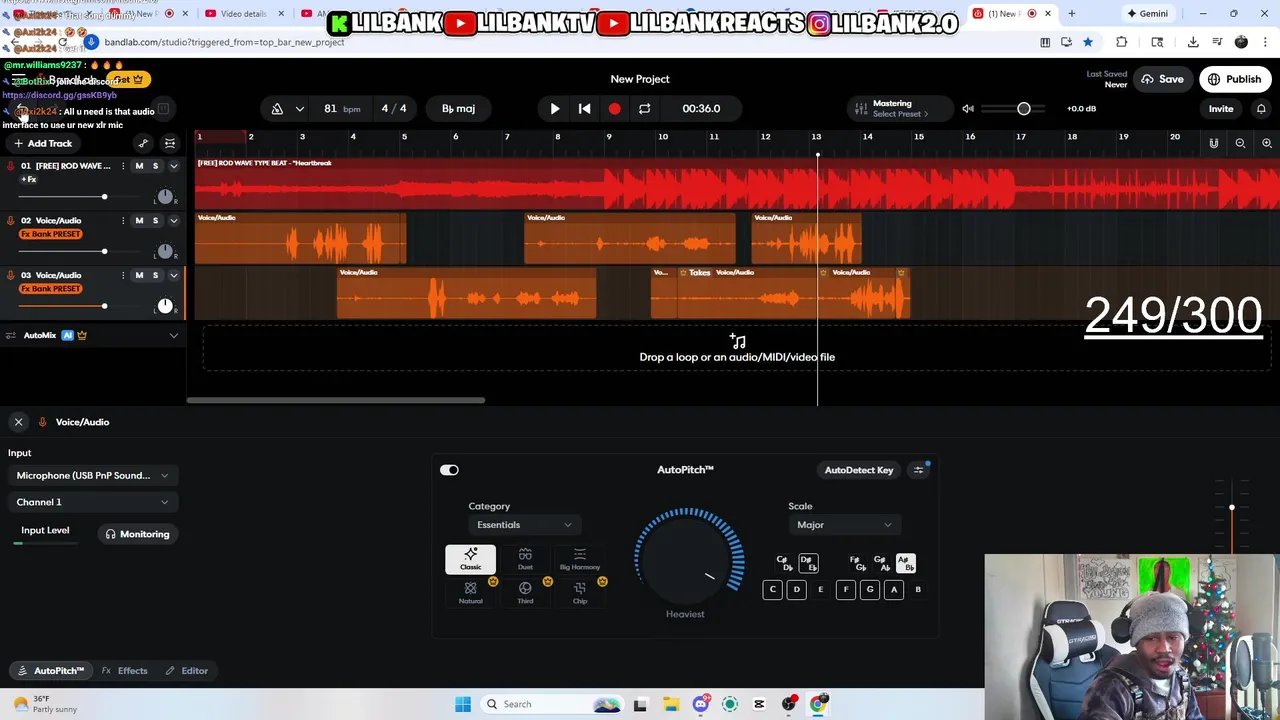Mute track 02 Voice/Audio
This screenshot has height=720, width=1280.
pos(139,220)
